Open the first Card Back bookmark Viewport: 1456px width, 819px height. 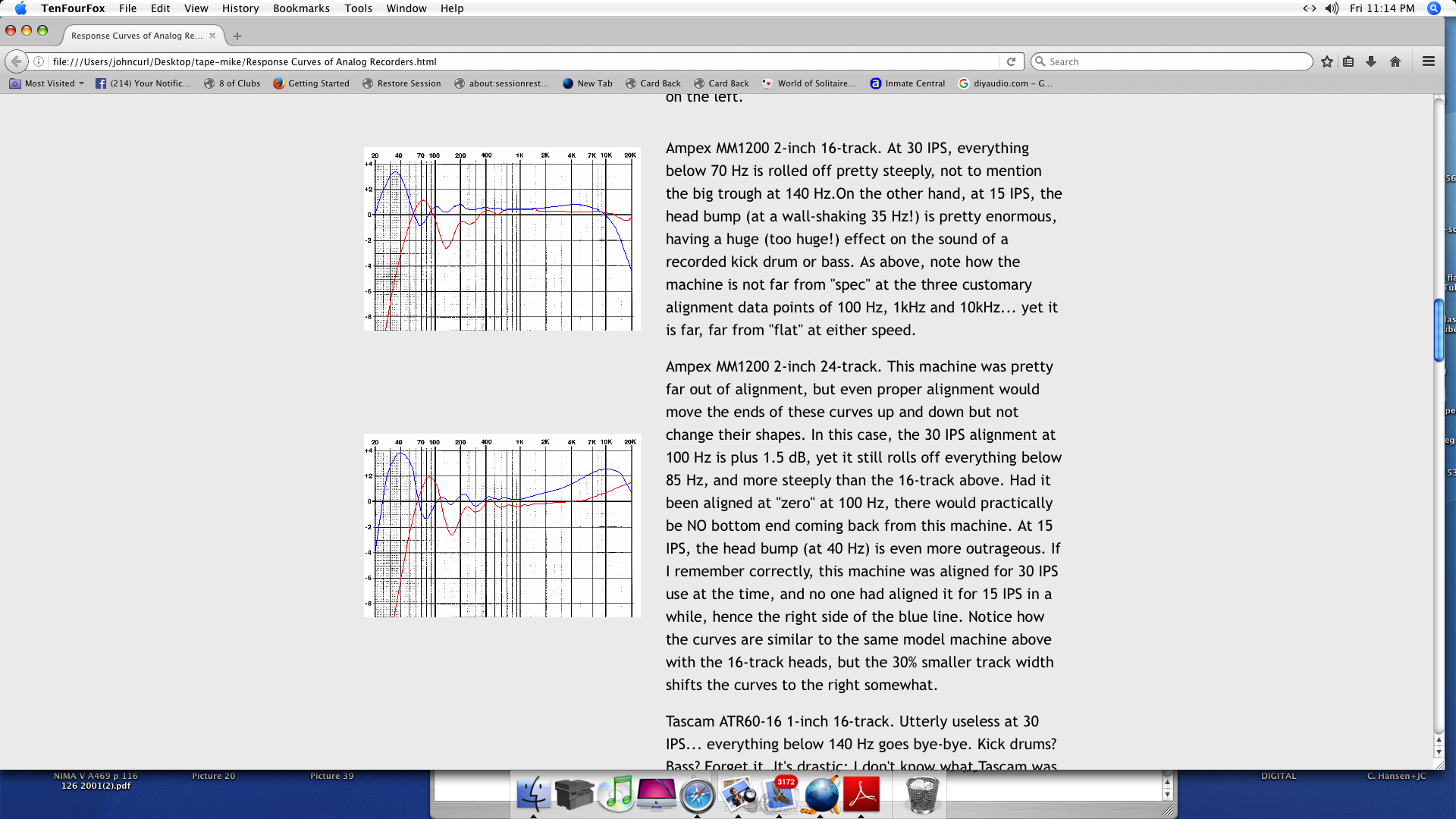point(653,83)
